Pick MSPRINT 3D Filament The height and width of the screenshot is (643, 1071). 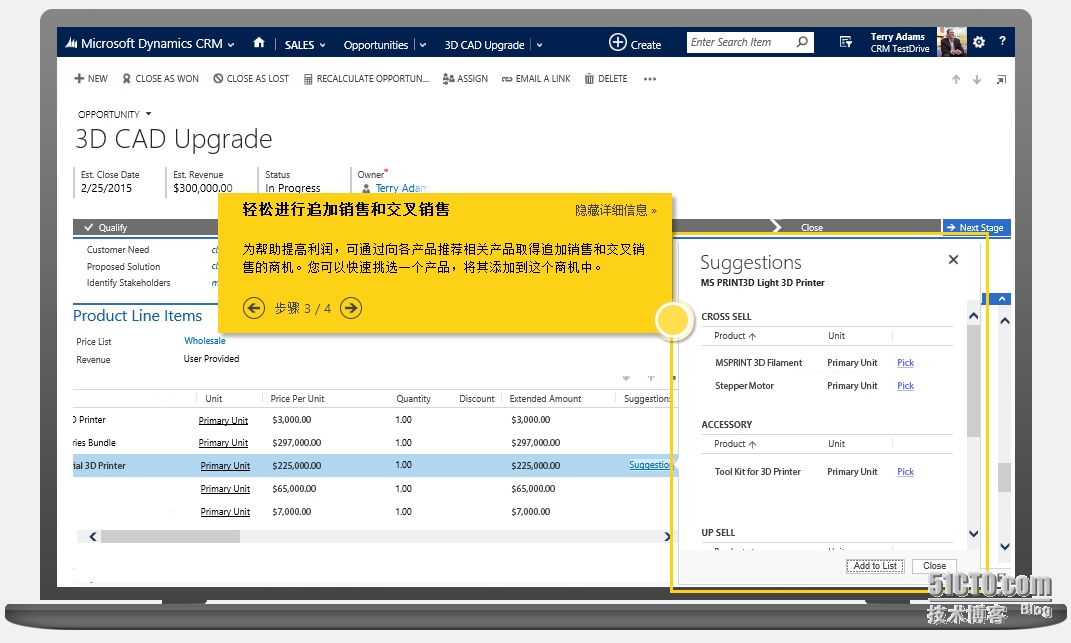click(905, 363)
